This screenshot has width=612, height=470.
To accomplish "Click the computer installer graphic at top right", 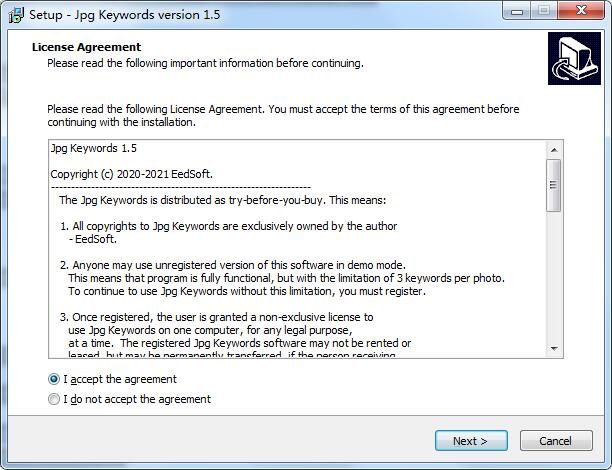I will (x=574, y=59).
